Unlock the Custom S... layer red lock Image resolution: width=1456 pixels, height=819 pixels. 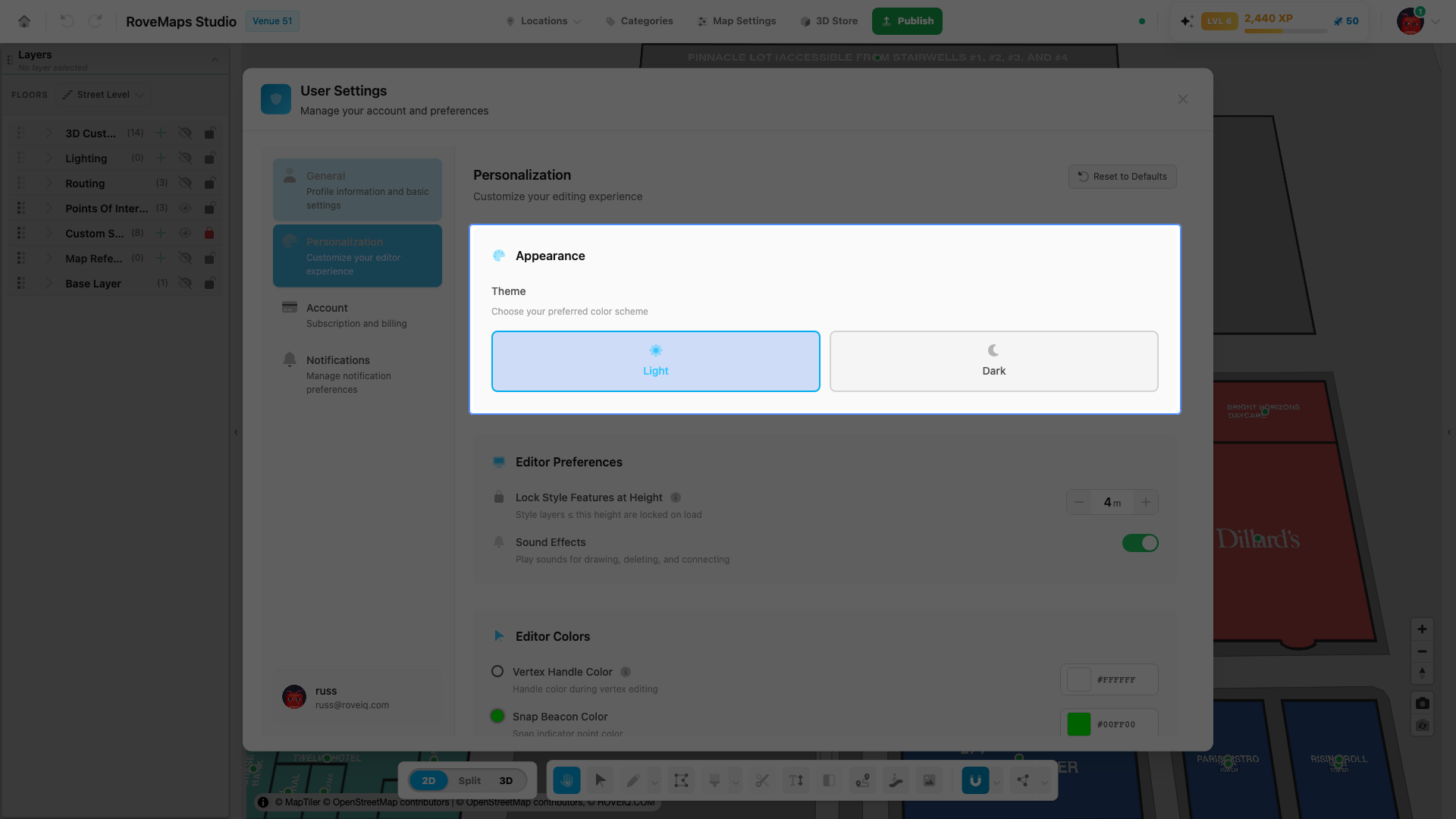(x=209, y=233)
